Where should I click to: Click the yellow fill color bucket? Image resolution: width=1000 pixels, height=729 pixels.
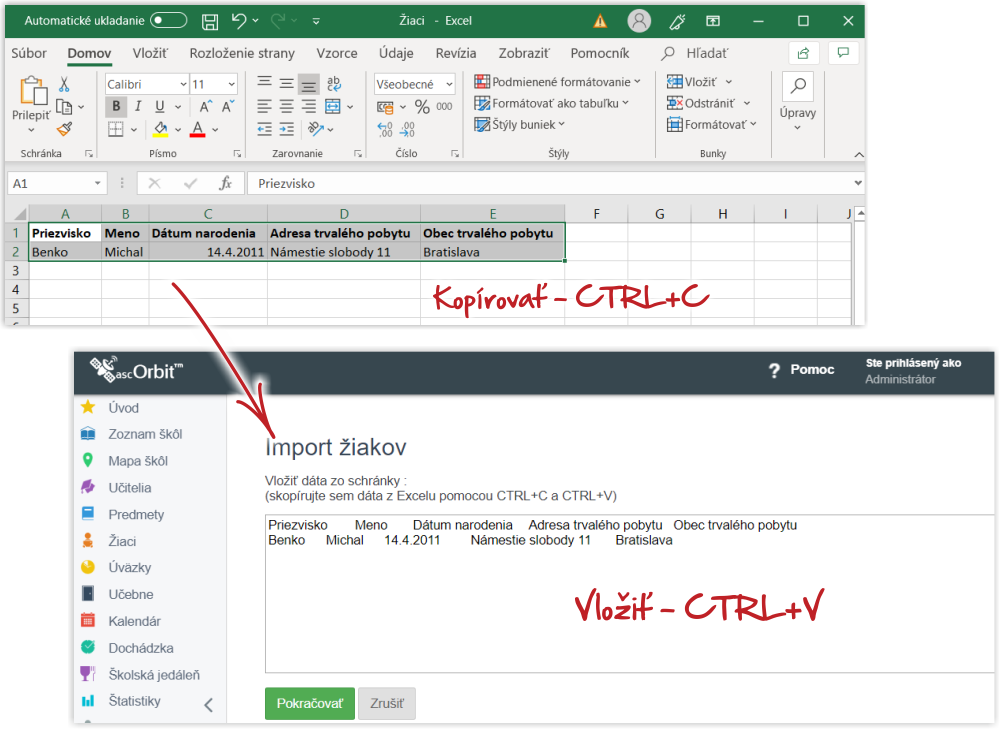coord(160,129)
